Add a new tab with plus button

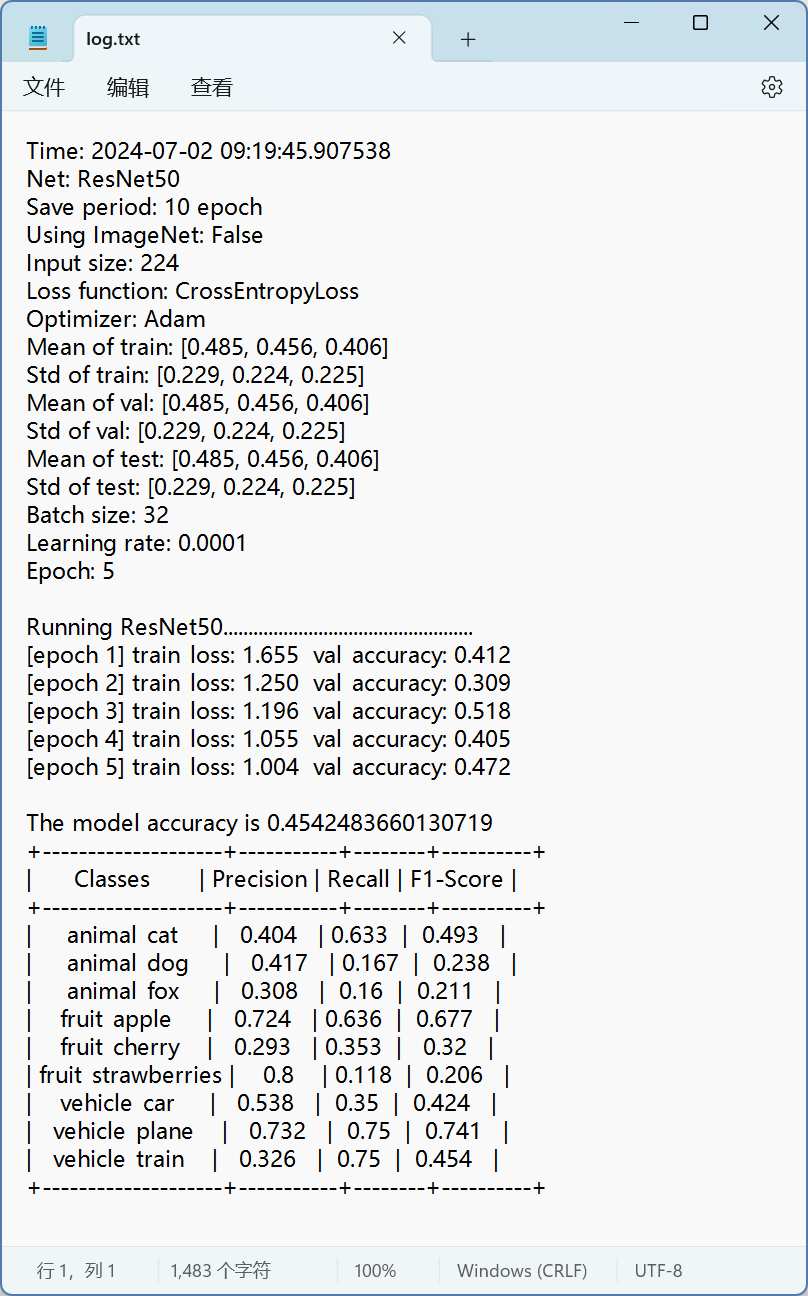(468, 39)
